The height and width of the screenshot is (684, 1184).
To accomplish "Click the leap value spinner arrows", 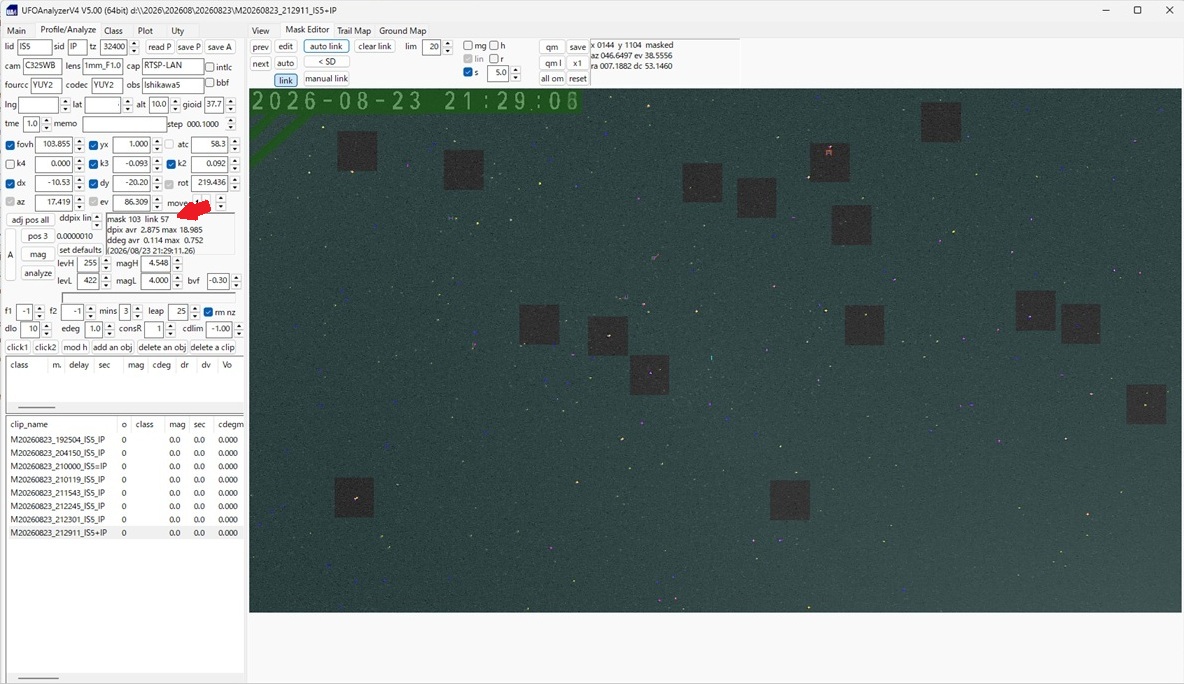I will [195, 311].
